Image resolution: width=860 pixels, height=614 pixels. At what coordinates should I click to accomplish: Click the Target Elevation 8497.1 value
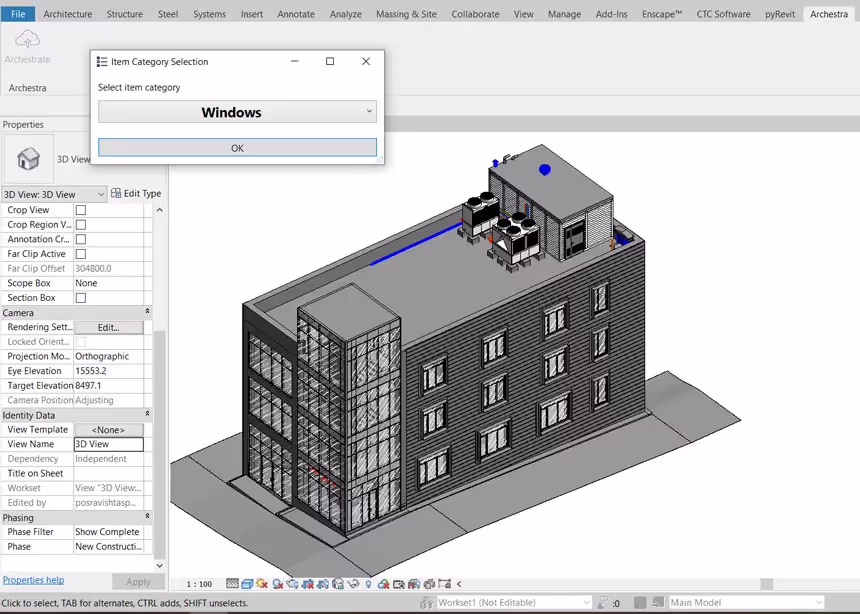[109, 385]
